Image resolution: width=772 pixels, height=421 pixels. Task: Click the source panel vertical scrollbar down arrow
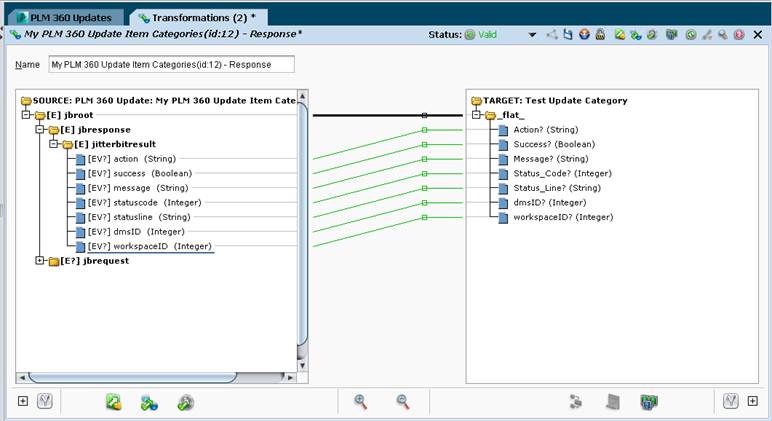[x=302, y=365]
